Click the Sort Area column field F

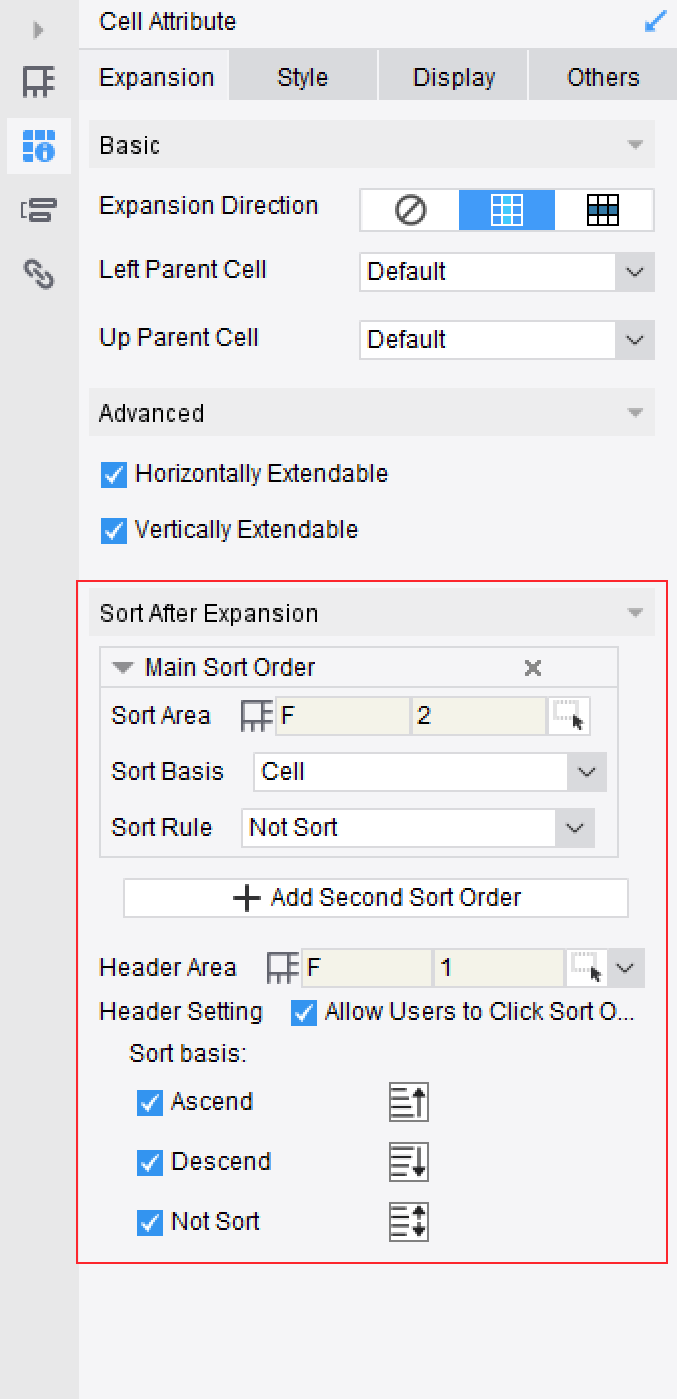tap(343, 716)
